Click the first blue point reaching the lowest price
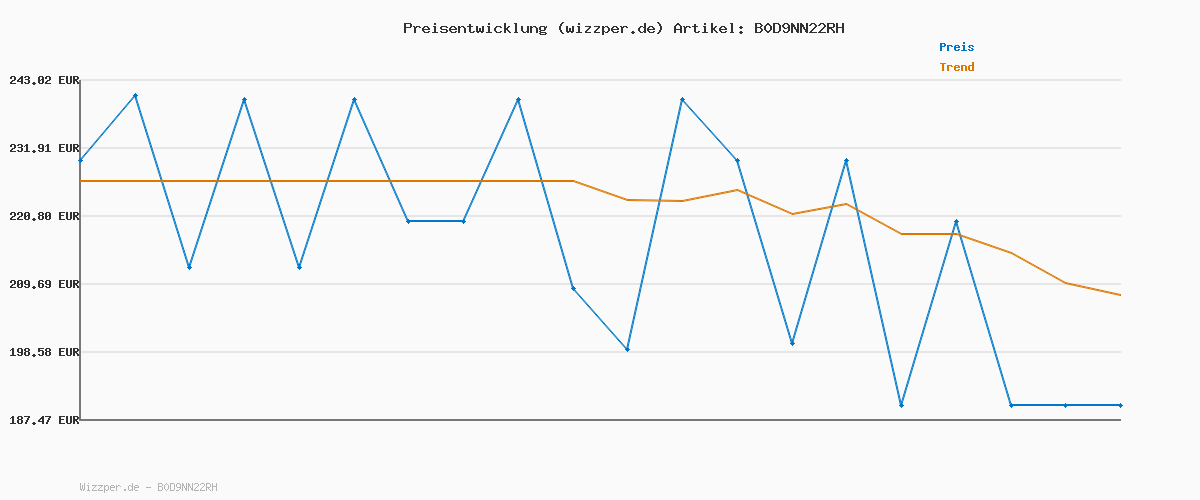Image resolution: width=1200 pixels, height=500 pixels. click(x=901, y=405)
